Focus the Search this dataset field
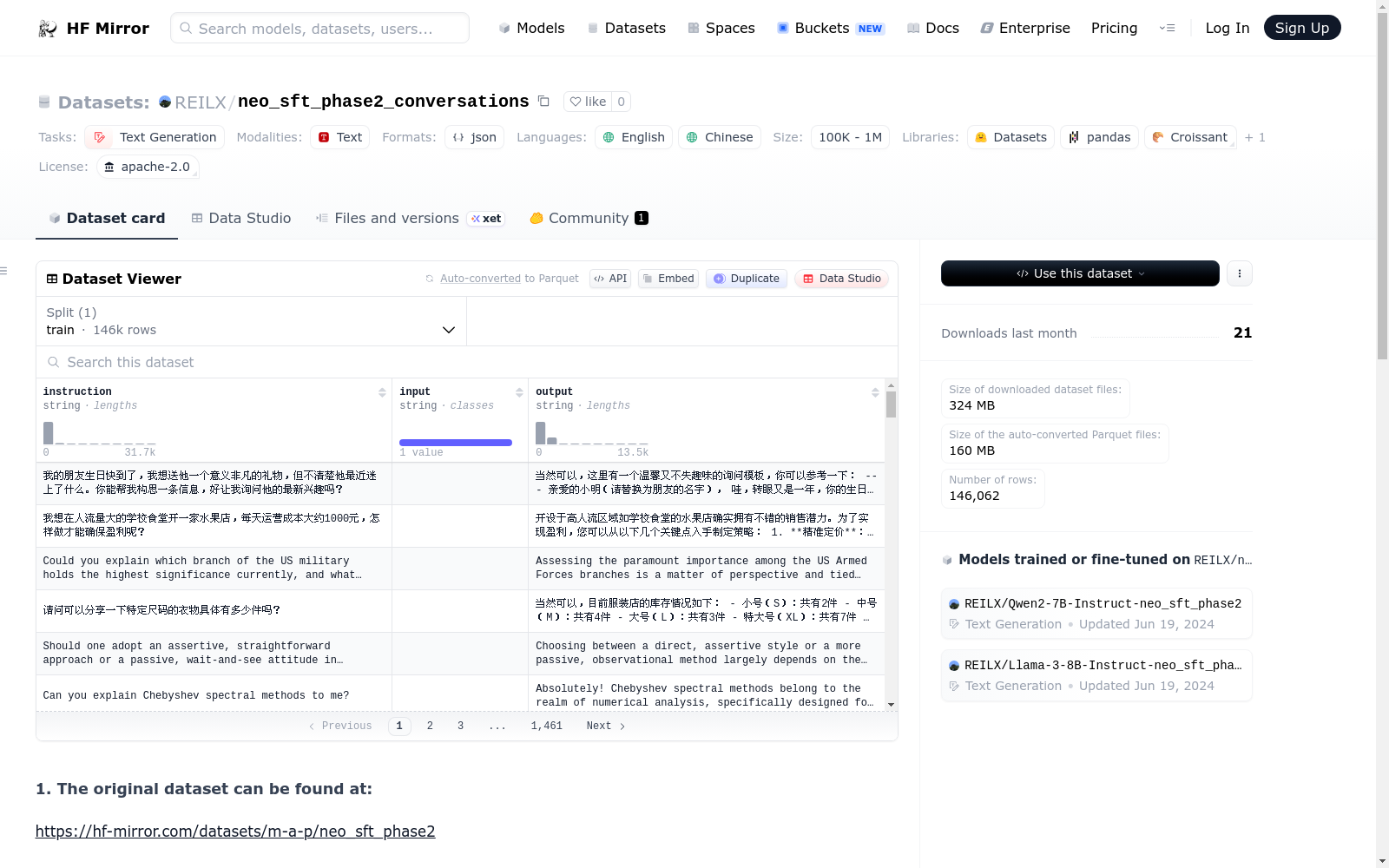Screen dimensions: 1389x868 (x=467, y=362)
